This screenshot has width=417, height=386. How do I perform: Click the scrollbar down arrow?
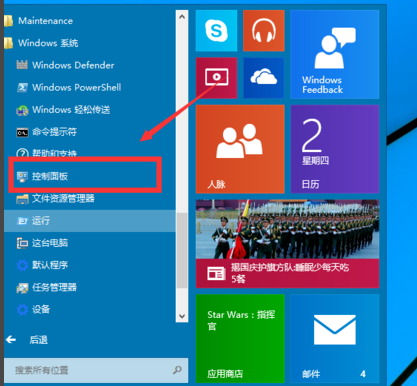182,316
